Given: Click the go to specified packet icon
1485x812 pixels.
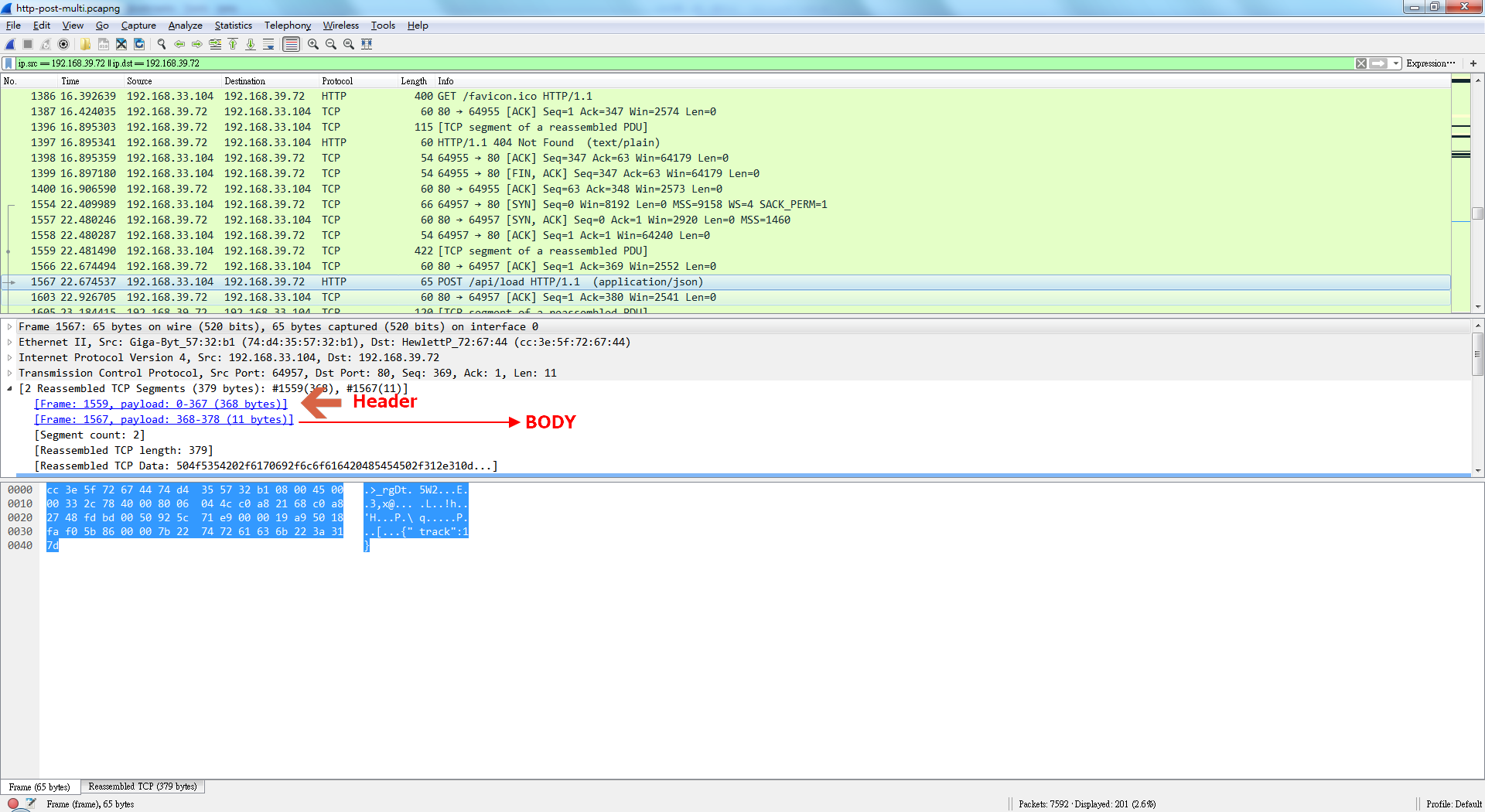Looking at the screenshot, I should point(215,44).
